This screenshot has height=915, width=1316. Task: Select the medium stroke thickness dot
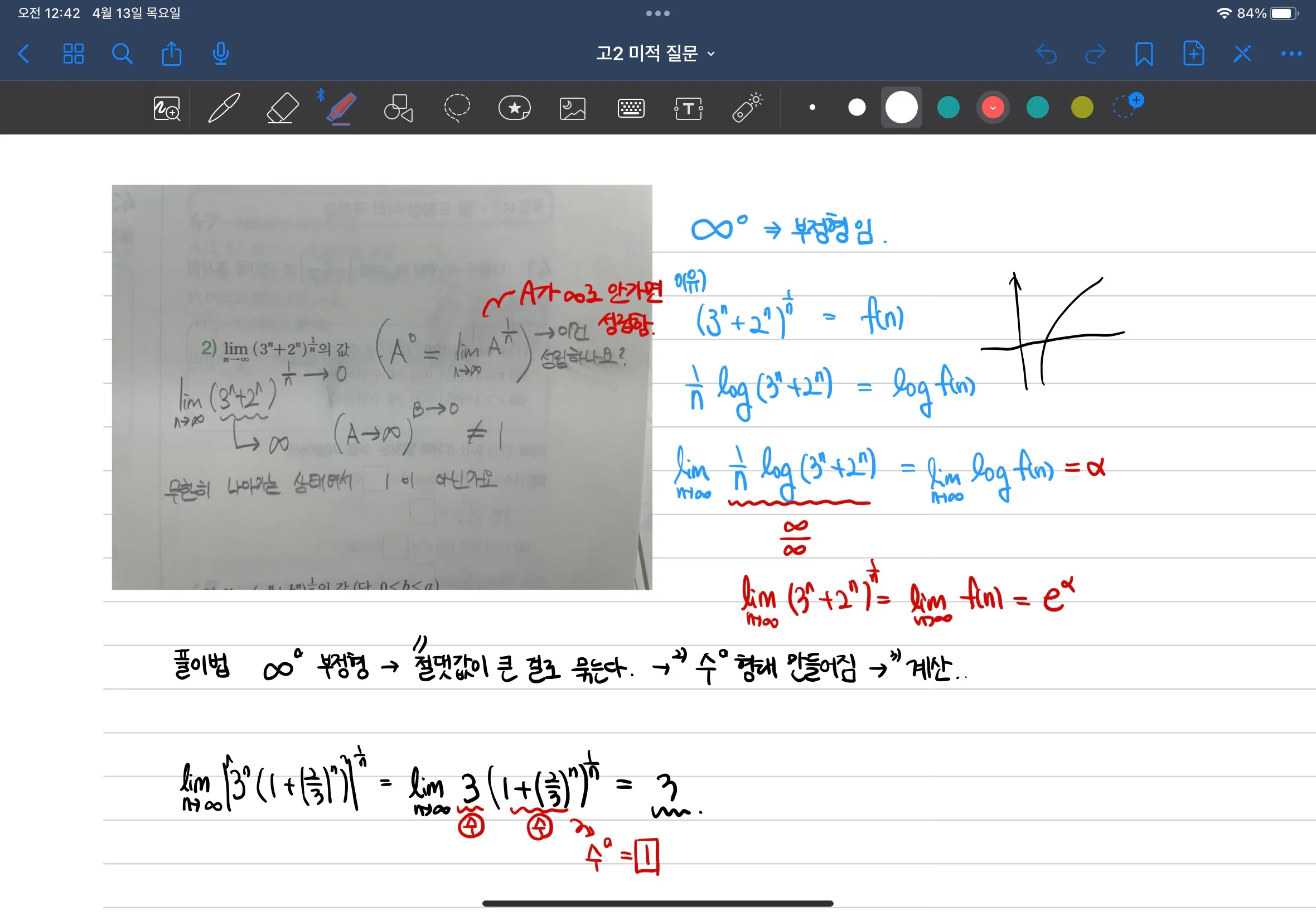[x=857, y=107]
